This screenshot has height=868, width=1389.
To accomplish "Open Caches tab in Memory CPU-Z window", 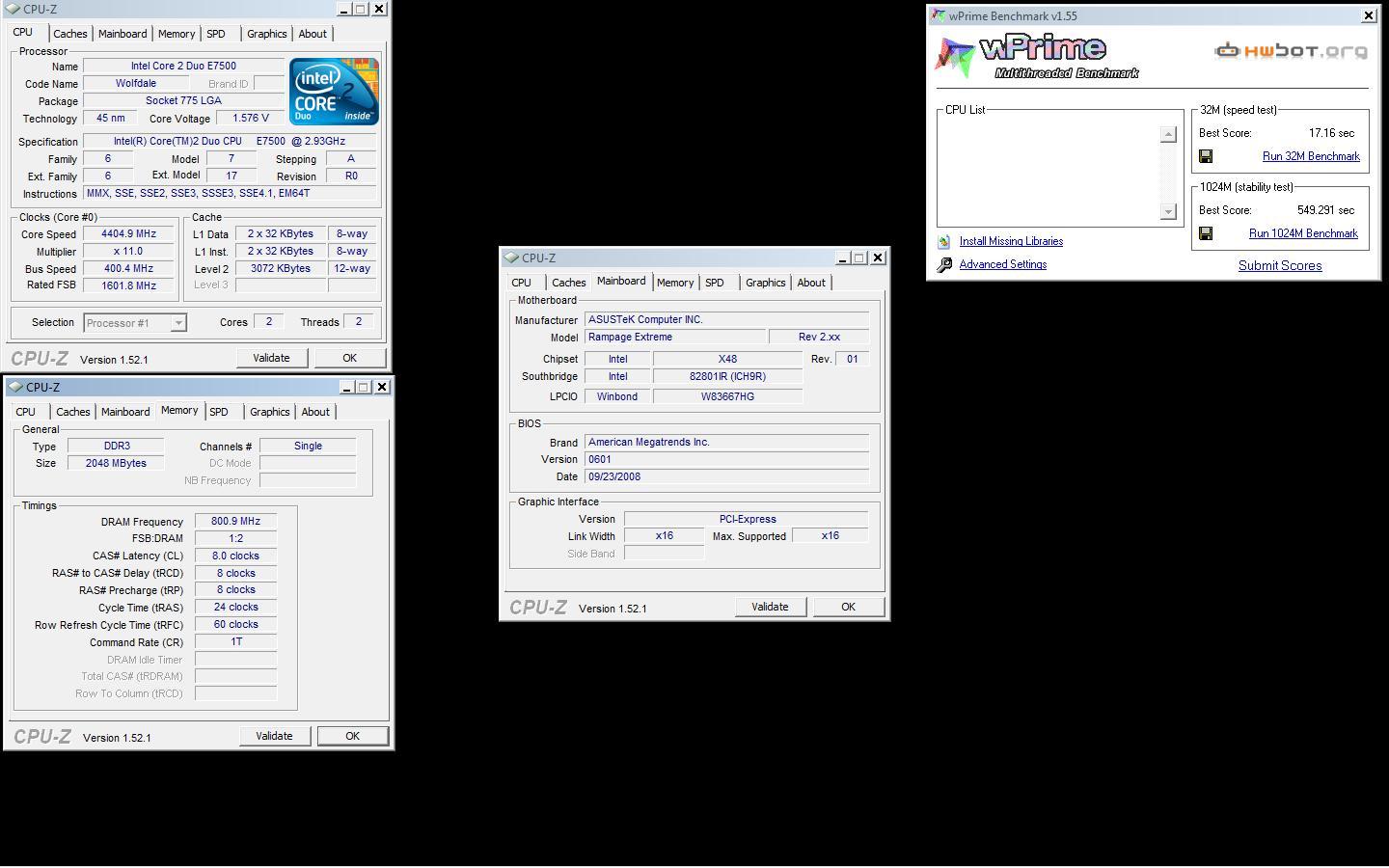I will [x=73, y=412].
